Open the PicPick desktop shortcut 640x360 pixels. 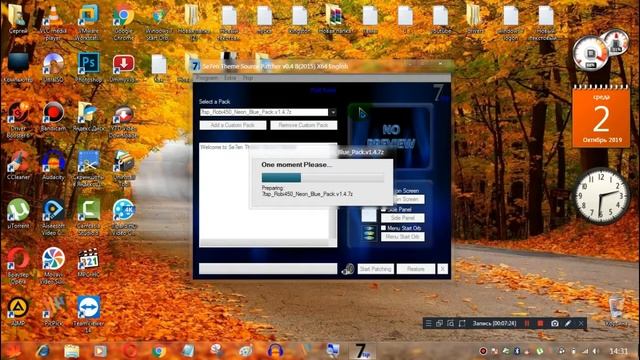pyautogui.click(x=53, y=311)
